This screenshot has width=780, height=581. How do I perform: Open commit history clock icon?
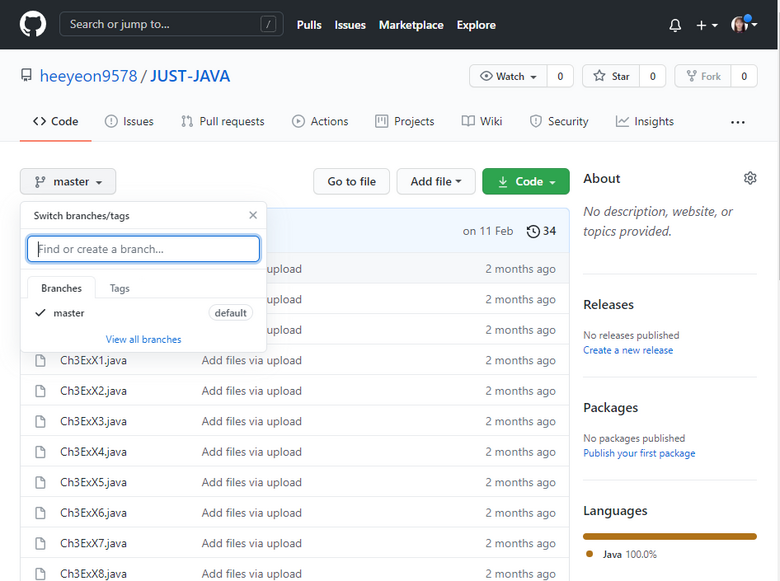point(533,231)
